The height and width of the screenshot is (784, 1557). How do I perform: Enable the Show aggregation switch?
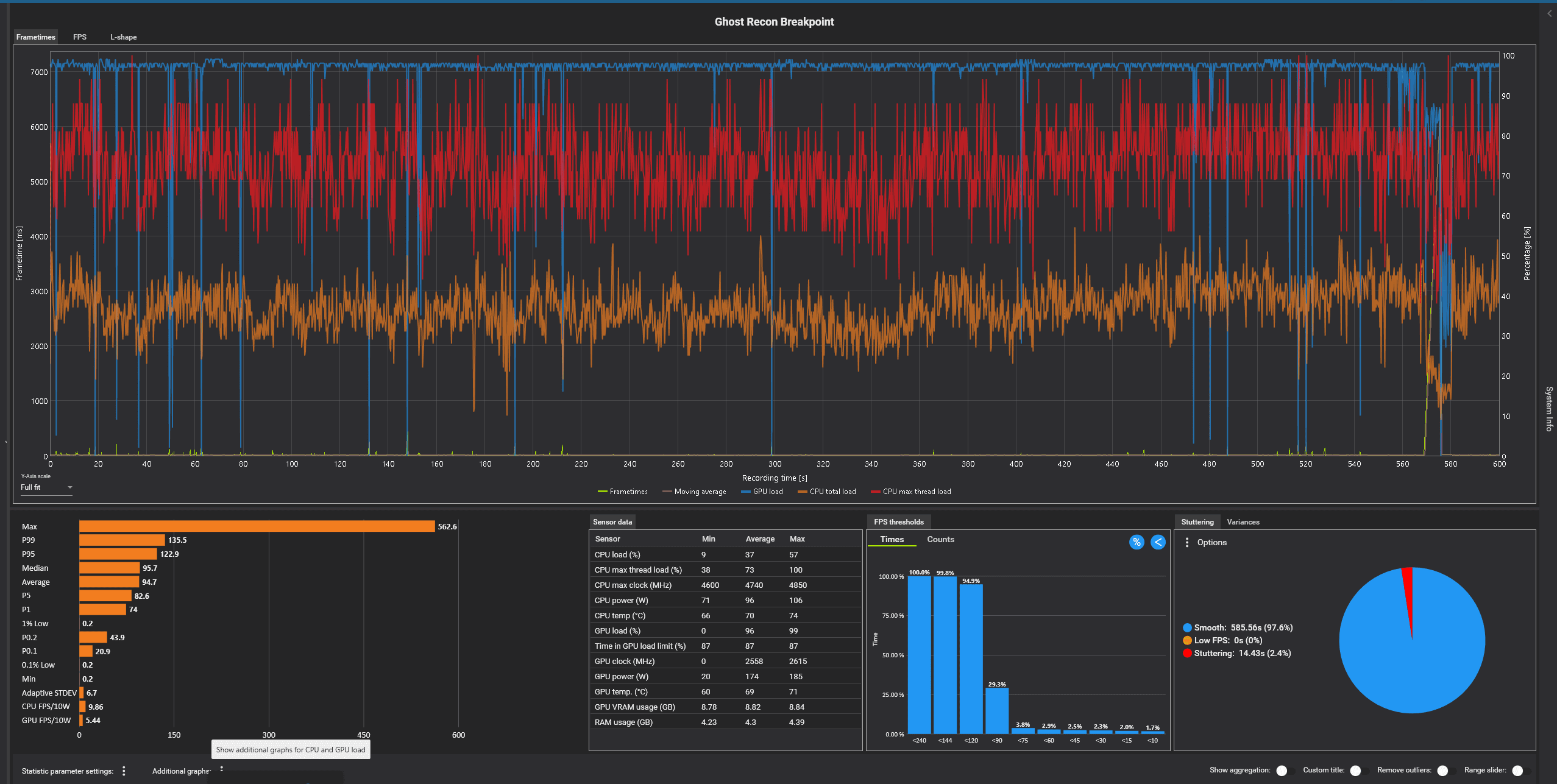(x=1285, y=771)
